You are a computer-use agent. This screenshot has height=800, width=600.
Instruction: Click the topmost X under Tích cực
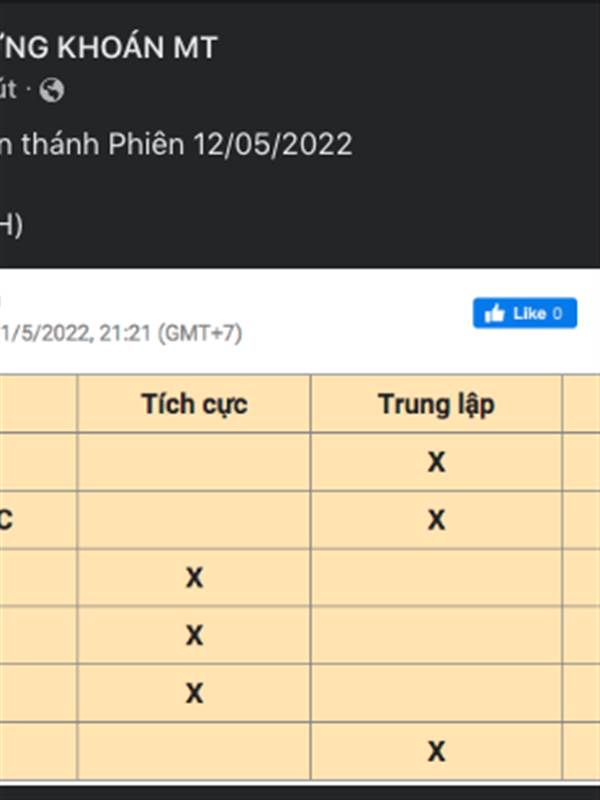pos(194,578)
